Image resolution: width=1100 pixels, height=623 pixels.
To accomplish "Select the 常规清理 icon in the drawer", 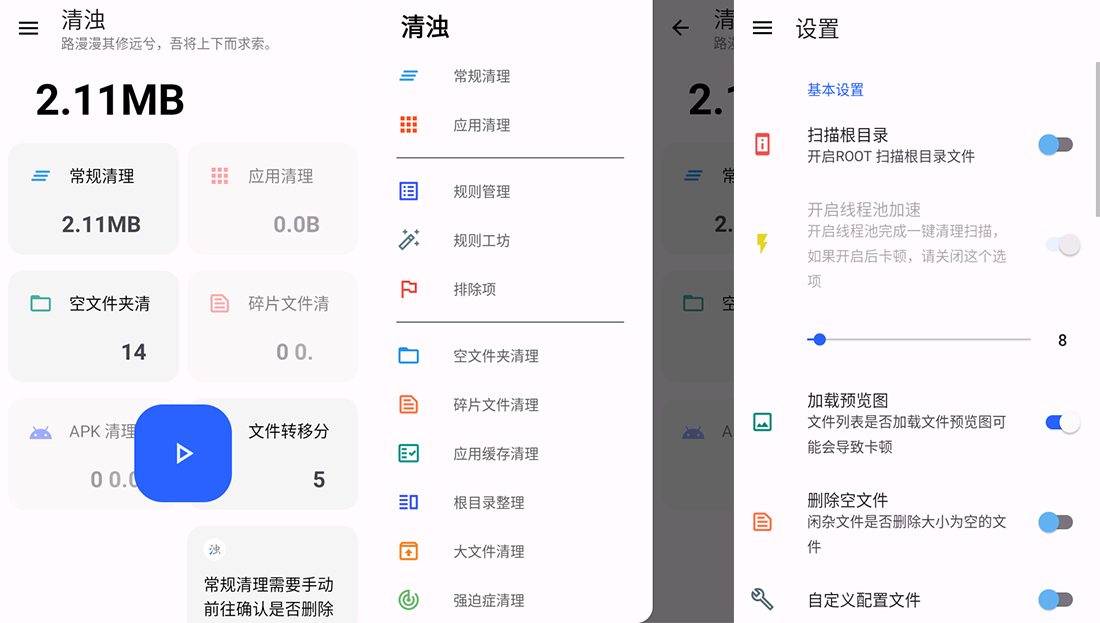I will (x=410, y=75).
